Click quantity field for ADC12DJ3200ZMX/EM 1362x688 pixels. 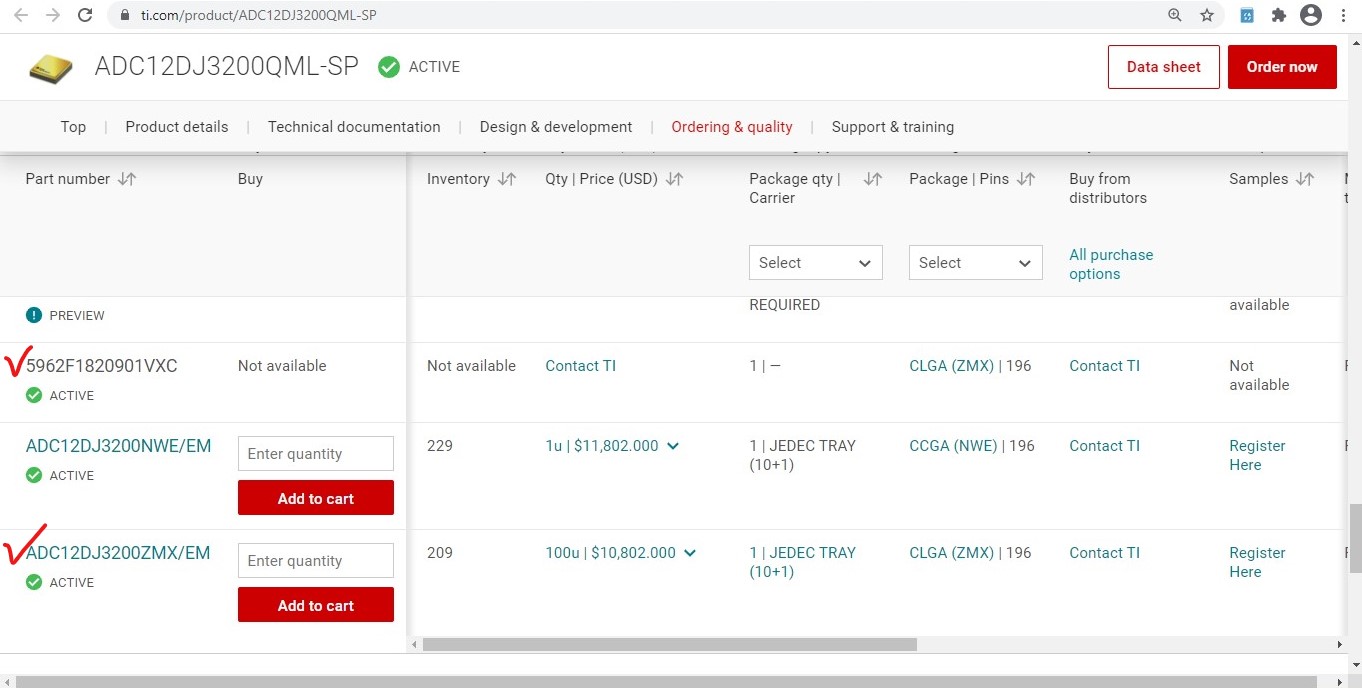316,560
